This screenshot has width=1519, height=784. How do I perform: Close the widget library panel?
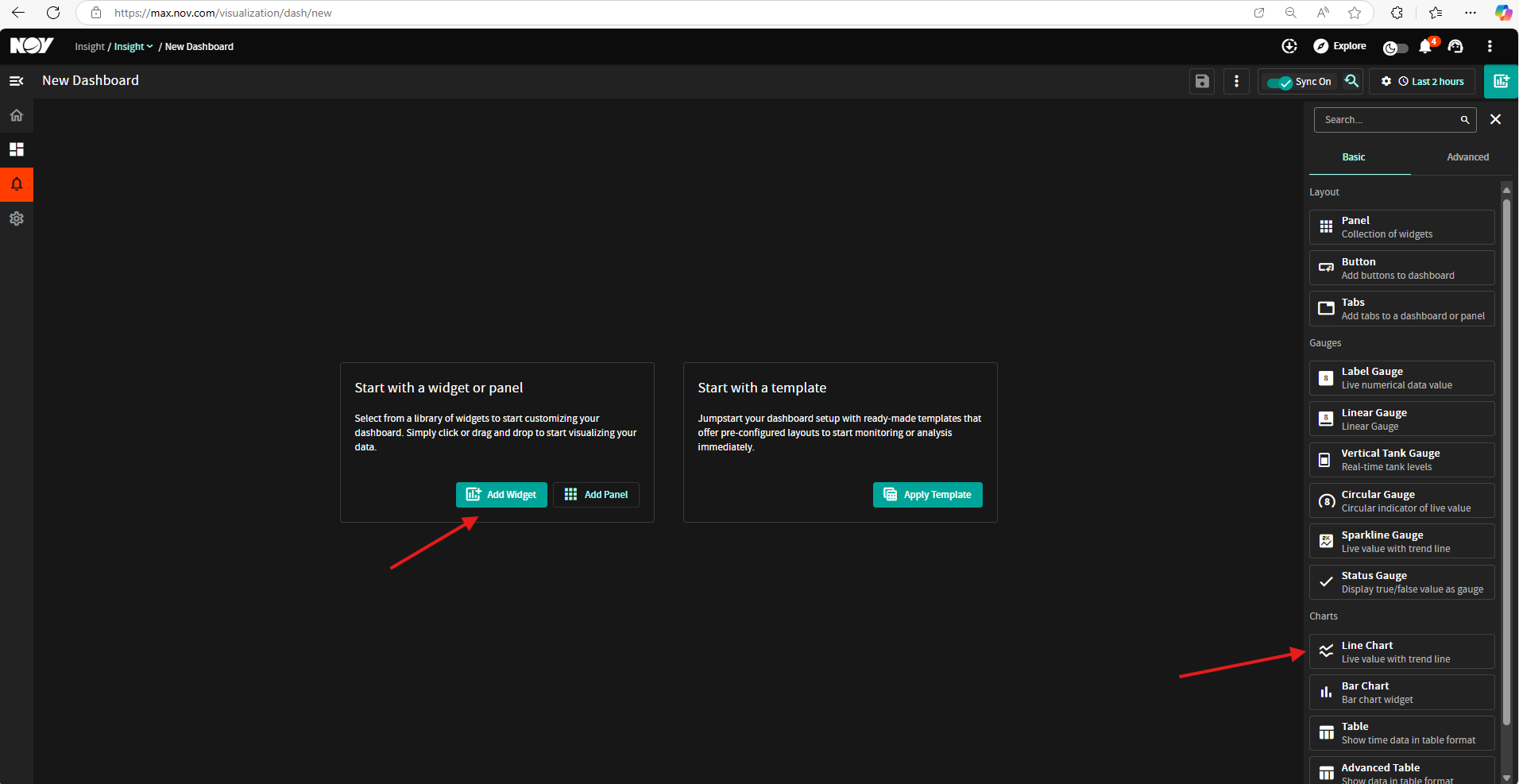tap(1495, 119)
